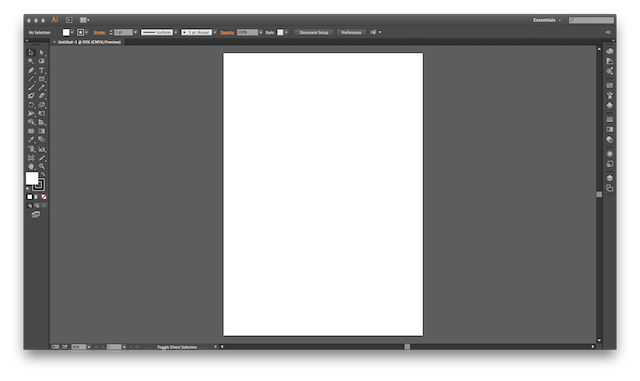Image resolution: width=640 pixels, height=381 pixels.
Task: Open the Graphic Styles panel icon
Action: pyautogui.click(x=610, y=164)
